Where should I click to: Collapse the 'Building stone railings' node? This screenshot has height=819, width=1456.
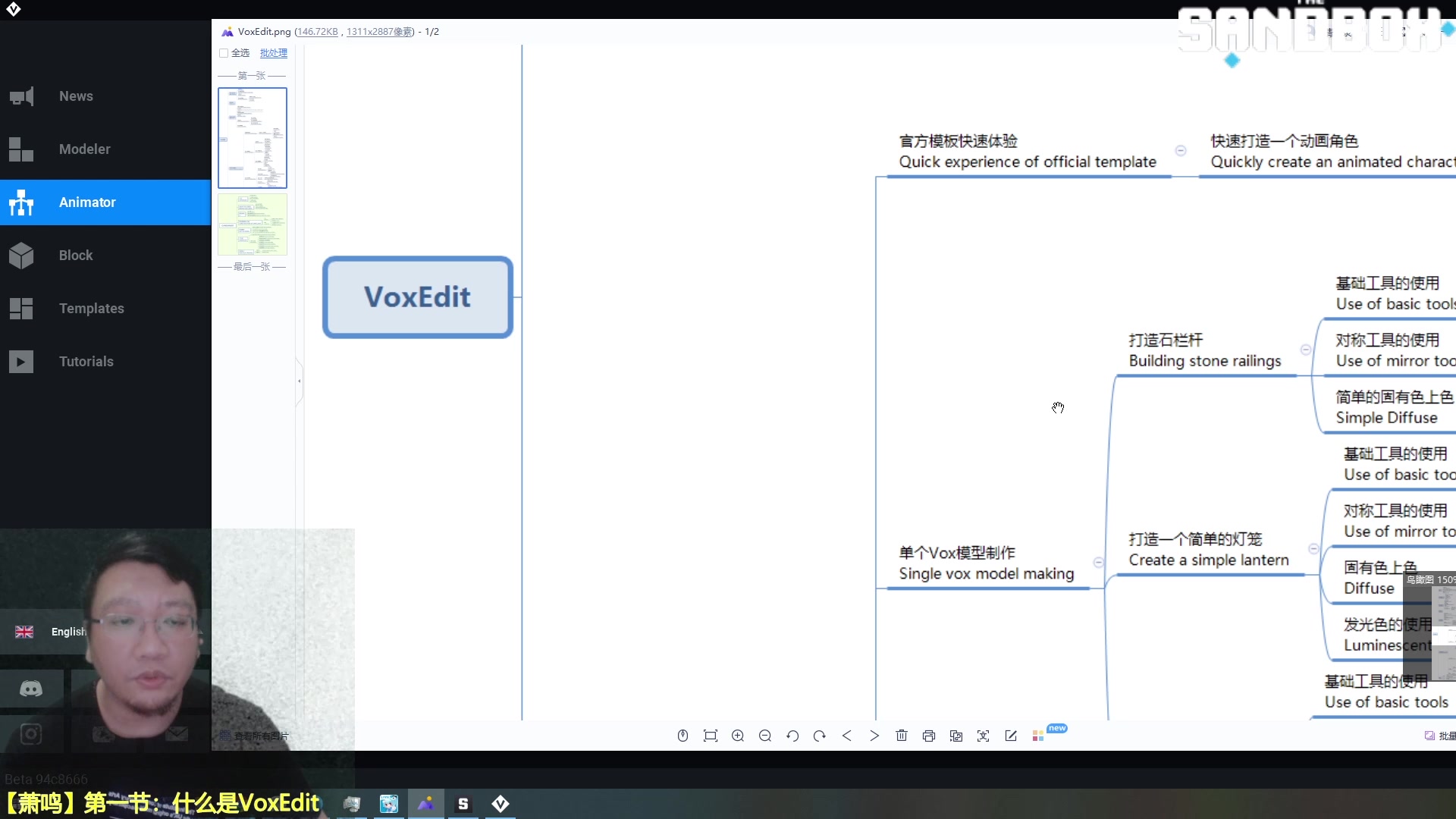1305,350
